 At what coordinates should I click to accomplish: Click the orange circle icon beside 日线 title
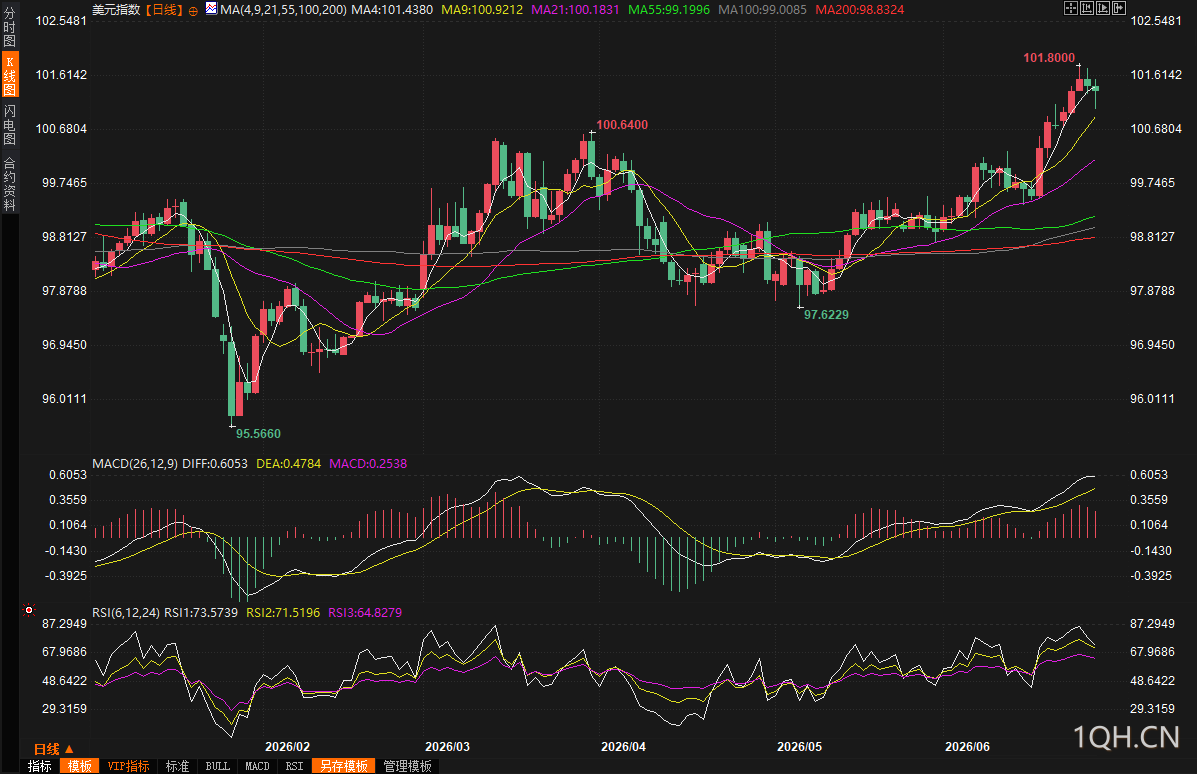pos(193,11)
